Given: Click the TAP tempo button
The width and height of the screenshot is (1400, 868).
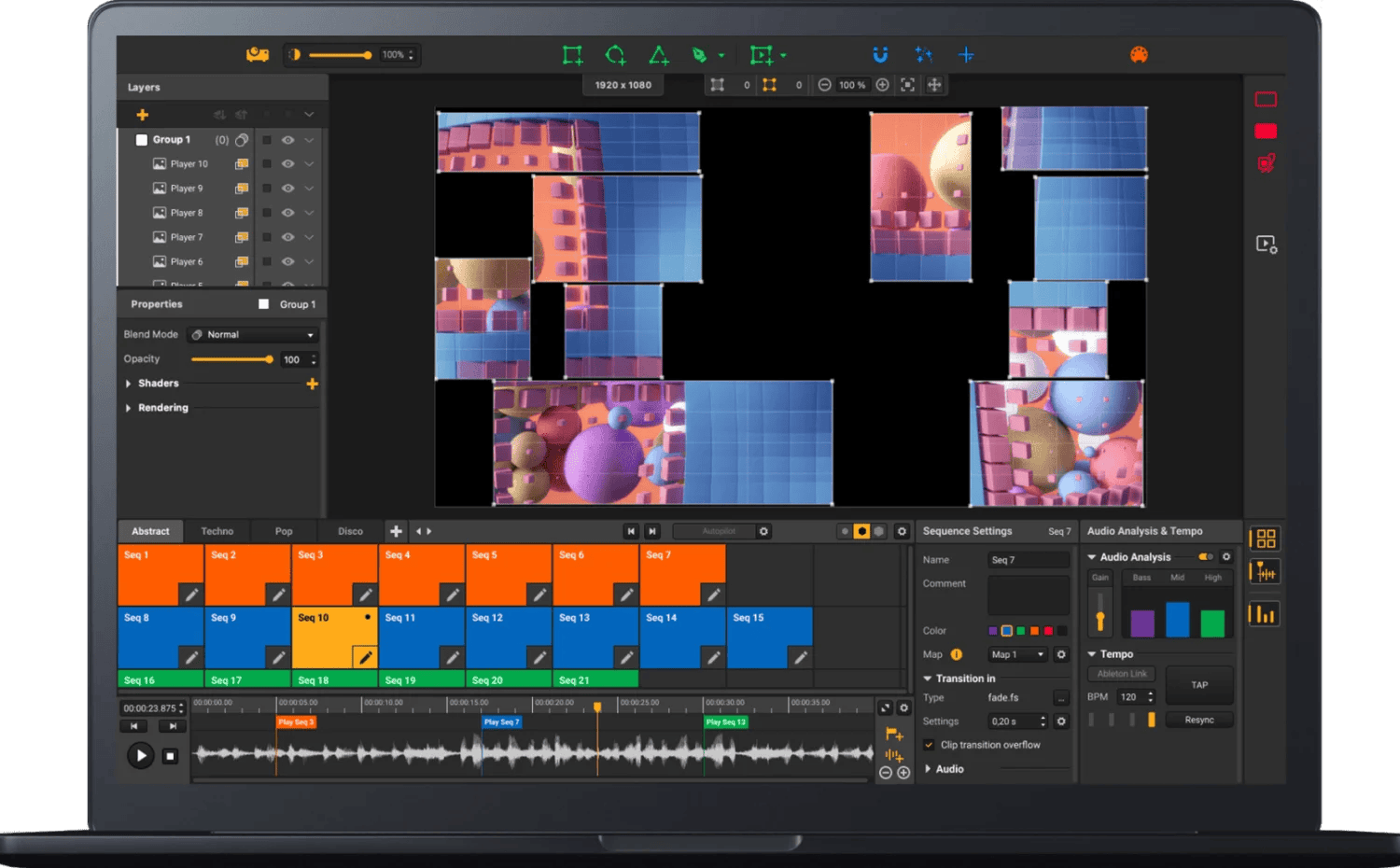Looking at the screenshot, I should coord(1199,685).
